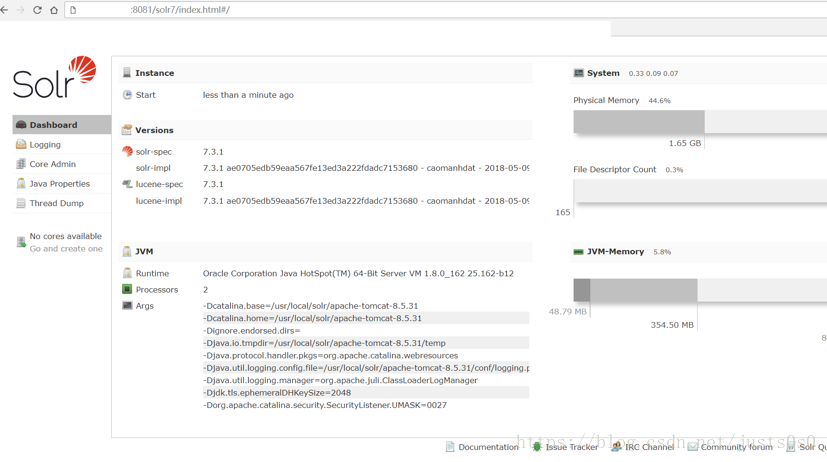This screenshot has height=462, width=827.
Task: Click the Documentation page icon
Action: coord(450,447)
